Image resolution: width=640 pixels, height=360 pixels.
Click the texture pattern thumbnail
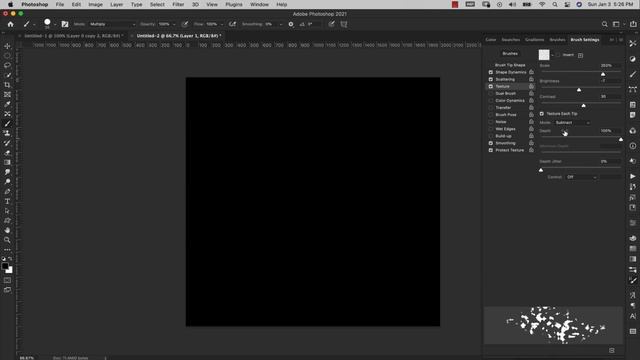tap(544, 55)
